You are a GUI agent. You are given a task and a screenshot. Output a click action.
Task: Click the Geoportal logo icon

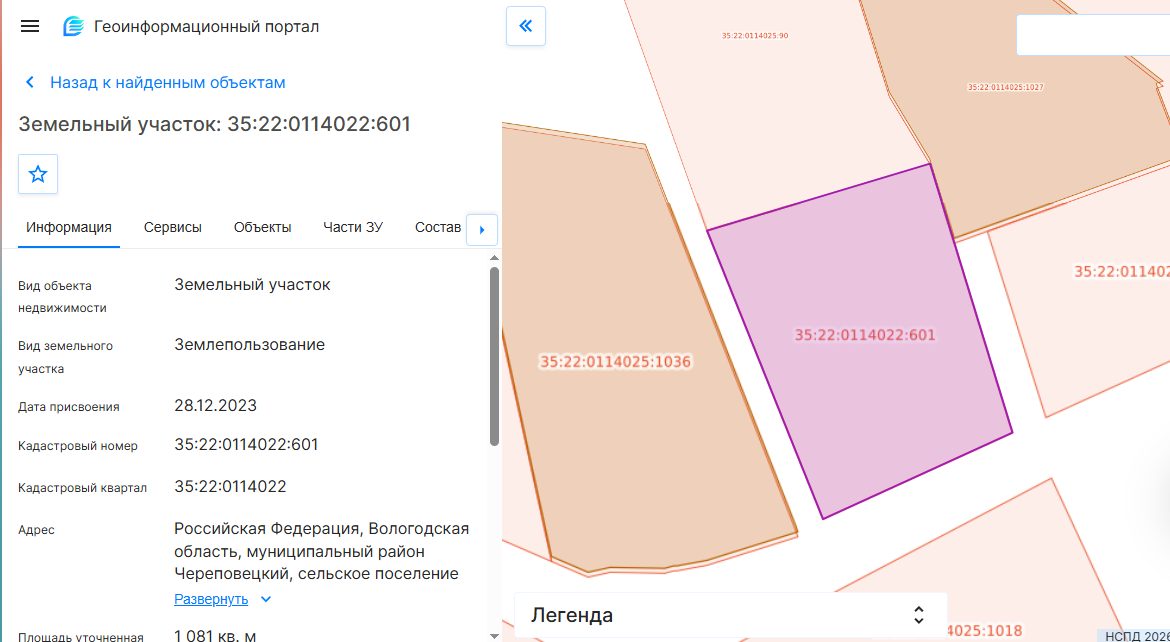73,26
